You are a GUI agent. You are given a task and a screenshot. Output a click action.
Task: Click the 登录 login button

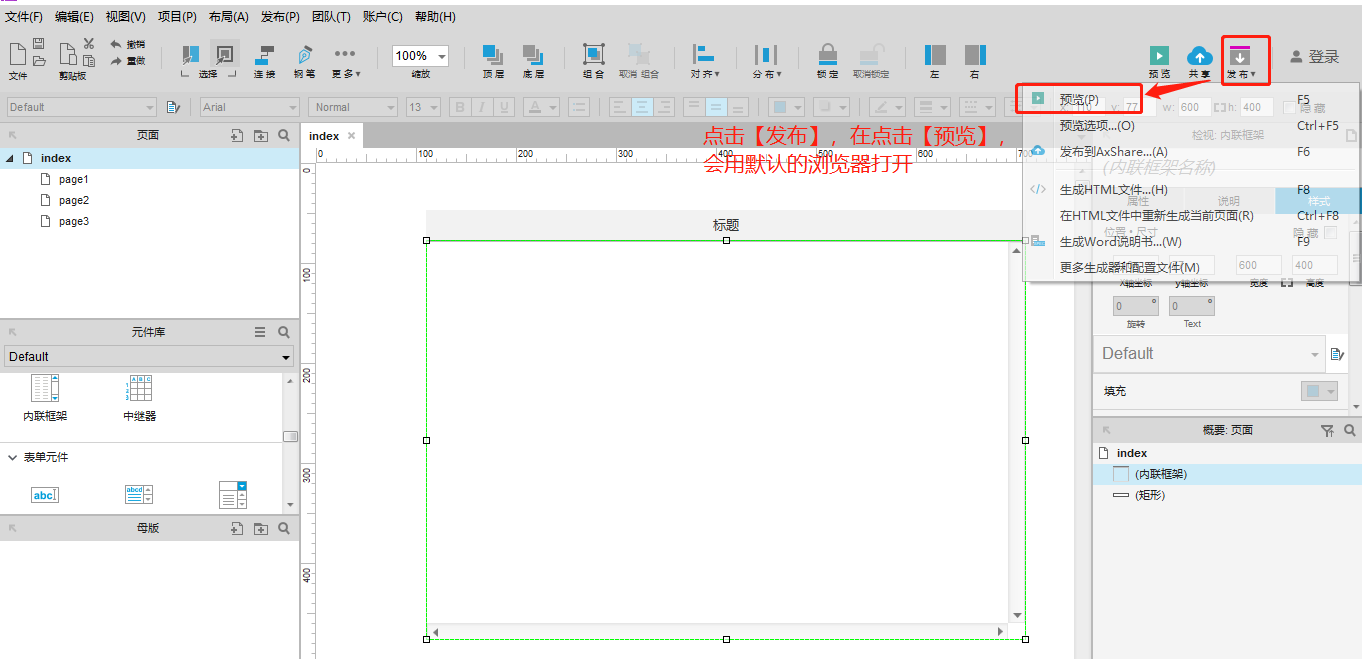tap(1314, 57)
